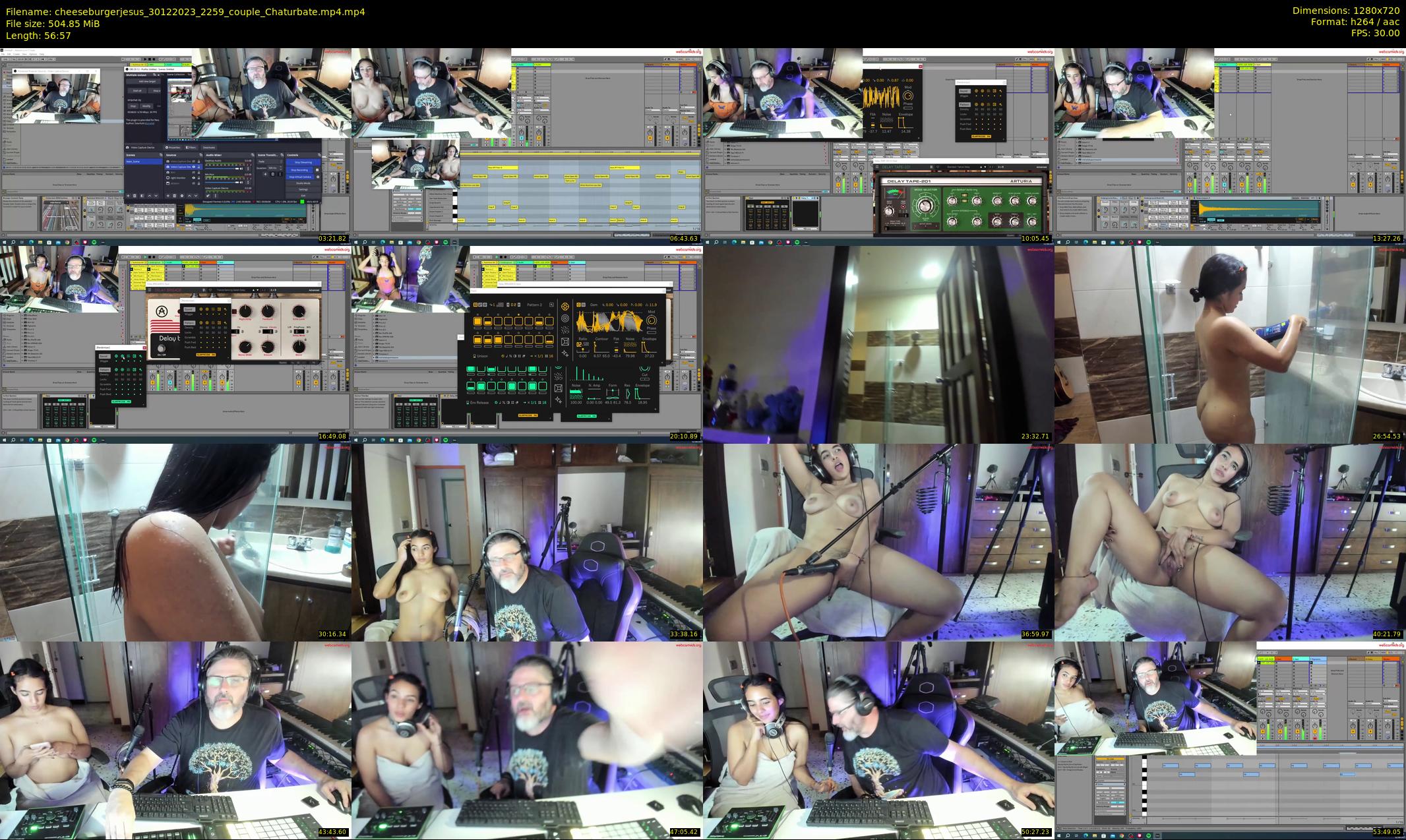Open the frame stamped 53:49.05
This screenshot has width=1406, height=840.
point(1230,740)
